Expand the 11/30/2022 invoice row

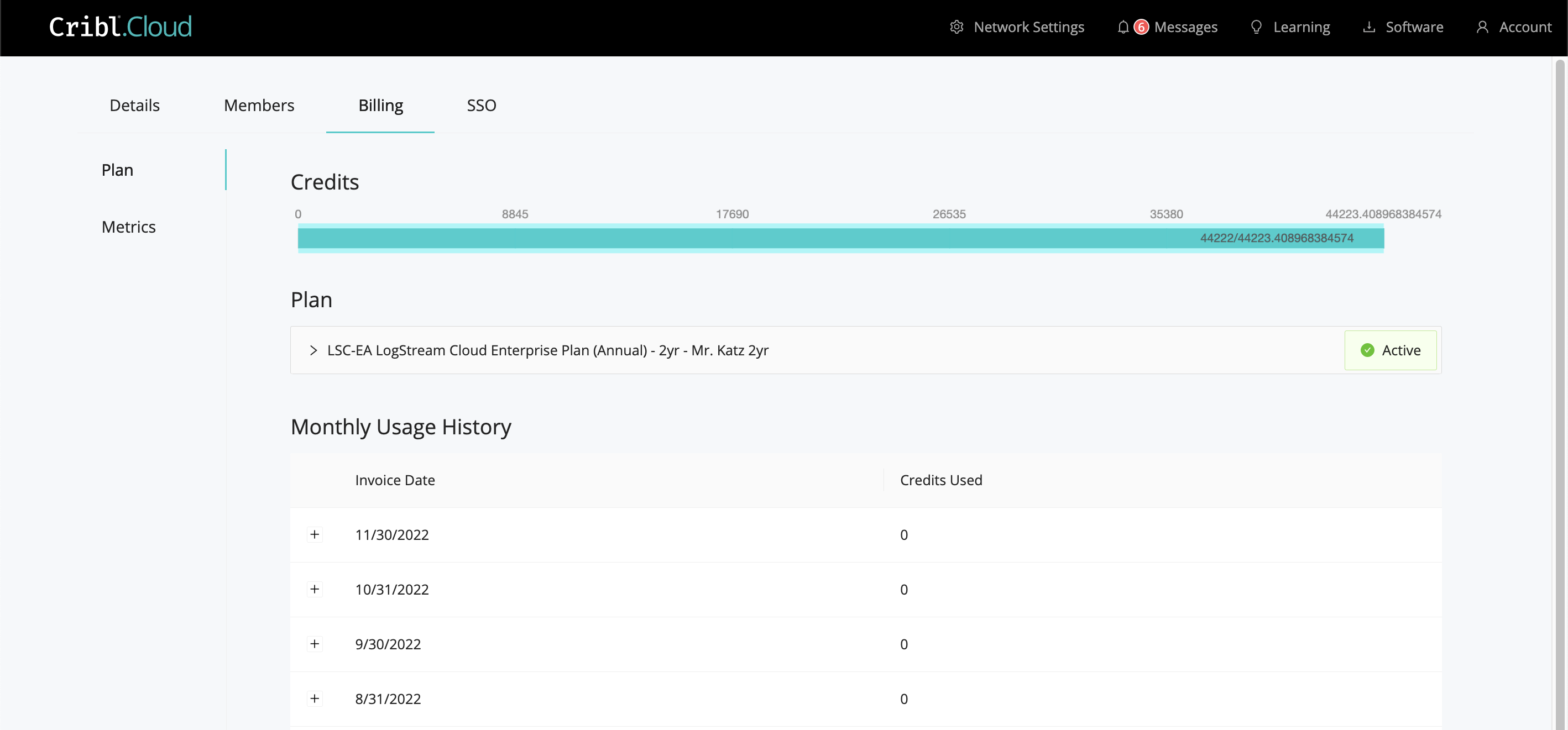(315, 535)
